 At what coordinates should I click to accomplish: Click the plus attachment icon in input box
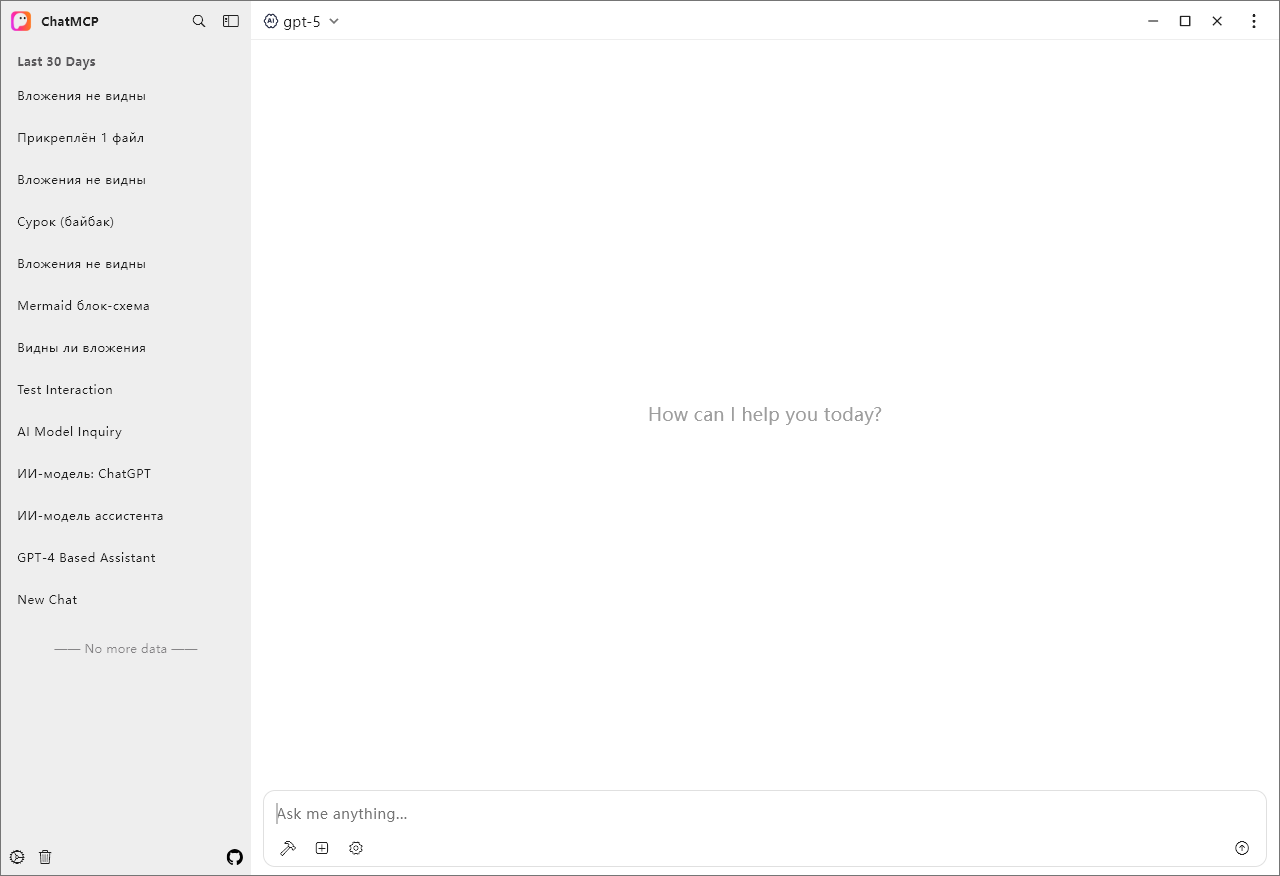tap(322, 848)
